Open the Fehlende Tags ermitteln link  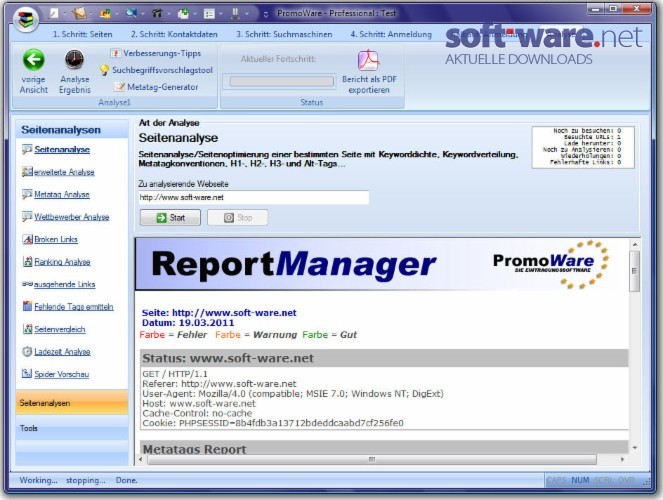[74, 306]
